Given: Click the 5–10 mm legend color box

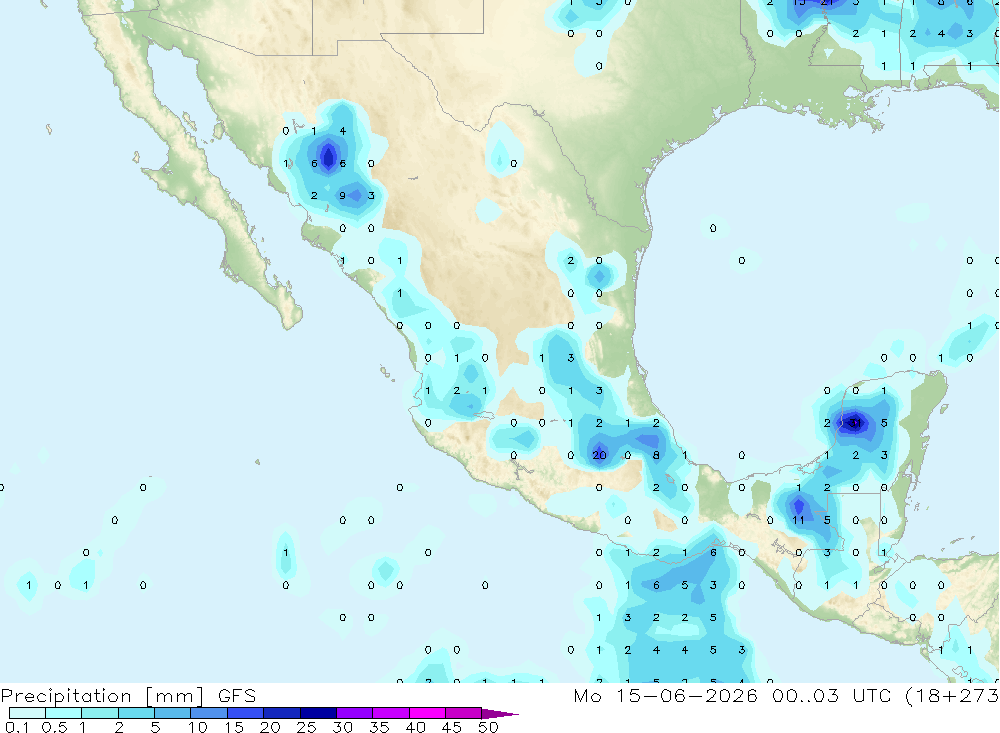Looking at the screenshot, I should pyautogui.click(x=173, y=713).
